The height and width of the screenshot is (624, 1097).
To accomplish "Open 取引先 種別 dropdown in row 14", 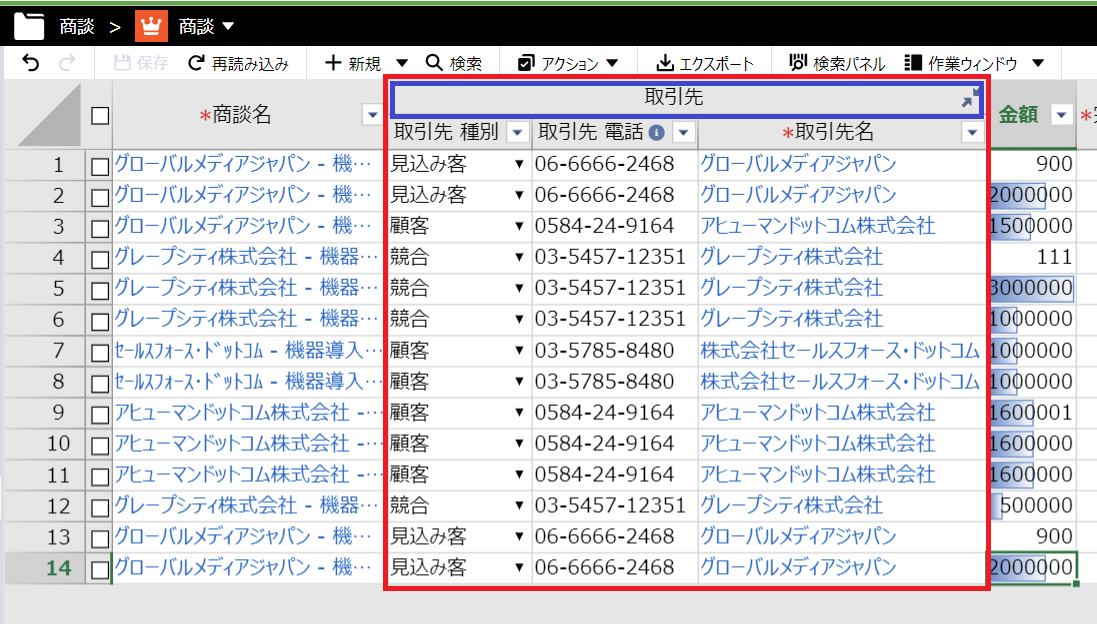I will click(519, 567).
